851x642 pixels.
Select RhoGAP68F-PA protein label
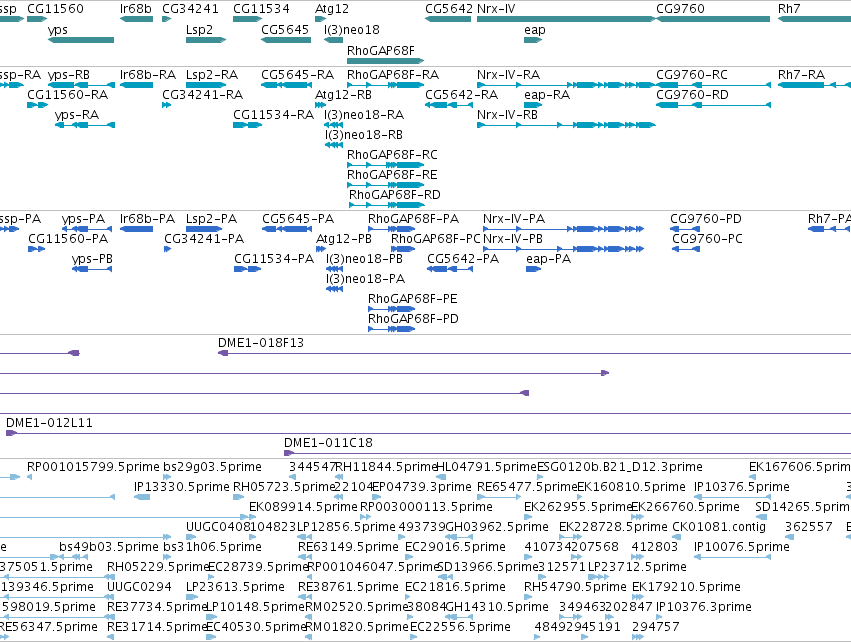coord(414,219)
